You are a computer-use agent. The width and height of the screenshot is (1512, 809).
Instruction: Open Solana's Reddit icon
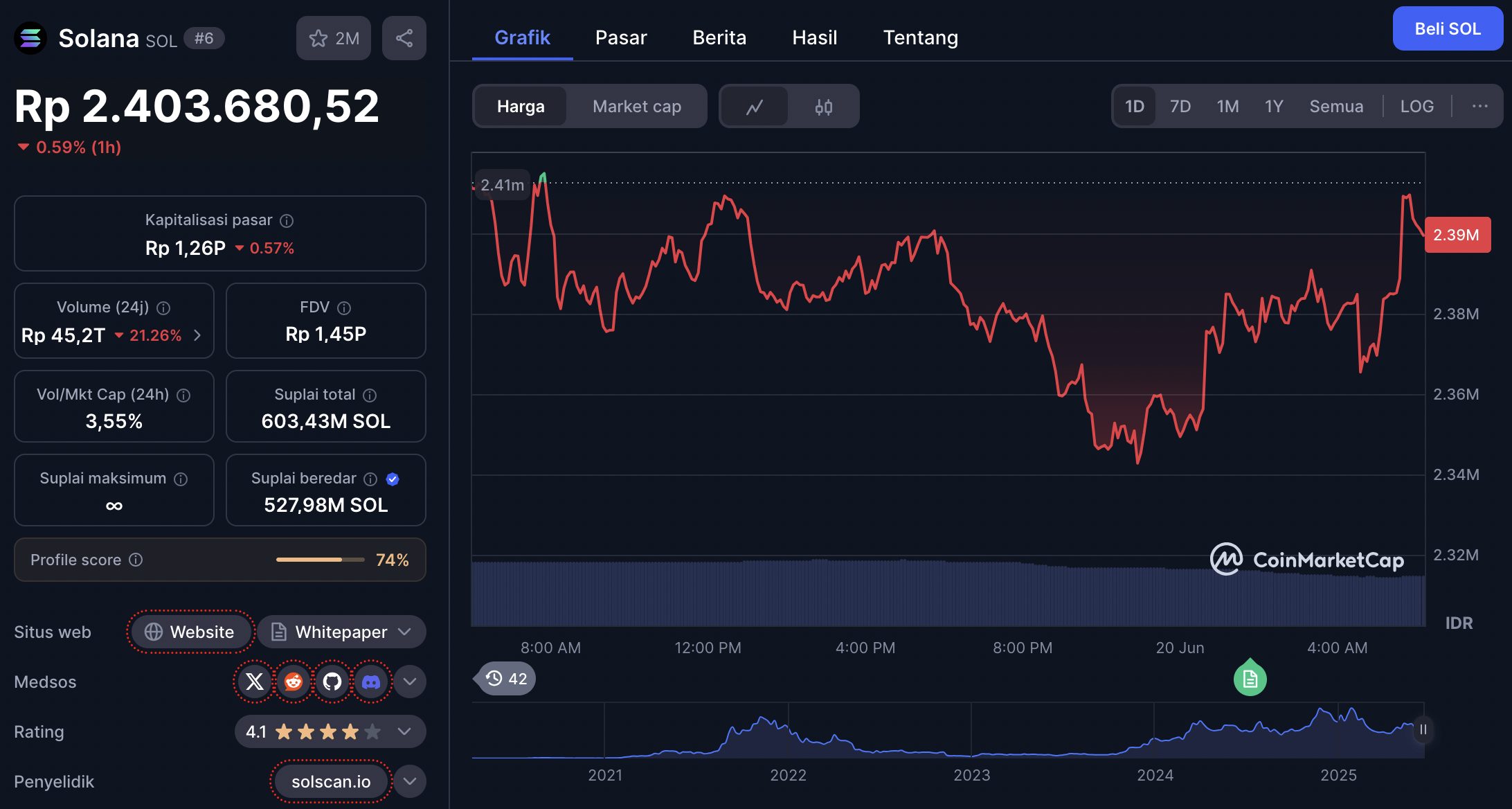(x=294, y=682)
